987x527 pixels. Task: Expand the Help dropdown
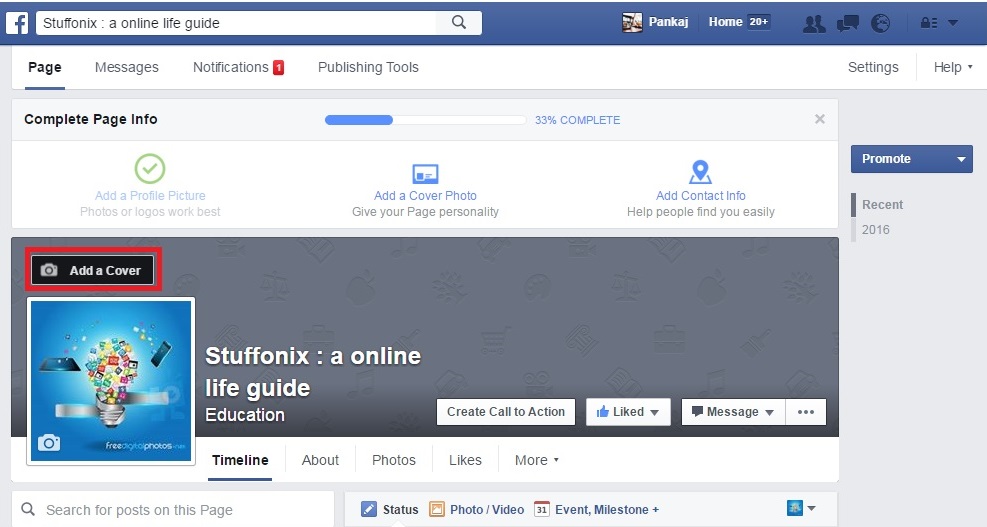click(952, 67)
